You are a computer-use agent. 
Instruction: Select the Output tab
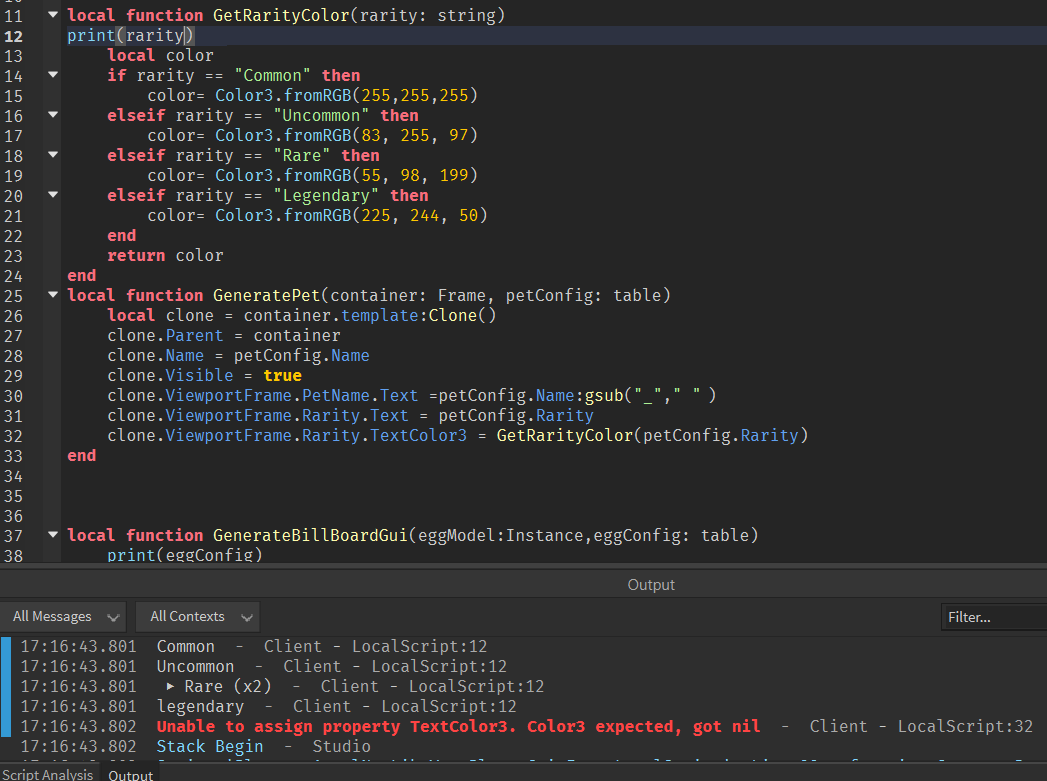tap(130, 774)
